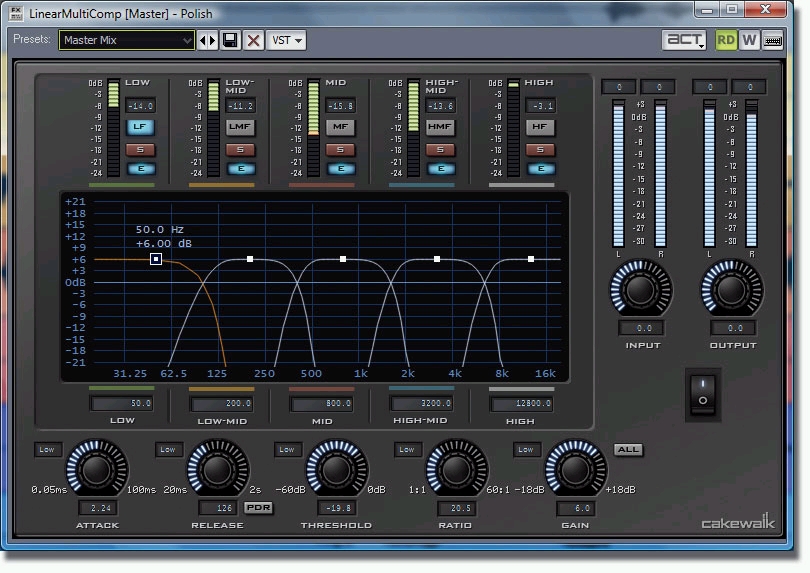The width and height of the screenshot is (810, 573).
Task: Click the Attack value field showing 2.24
Action: (x=98, y=508)
